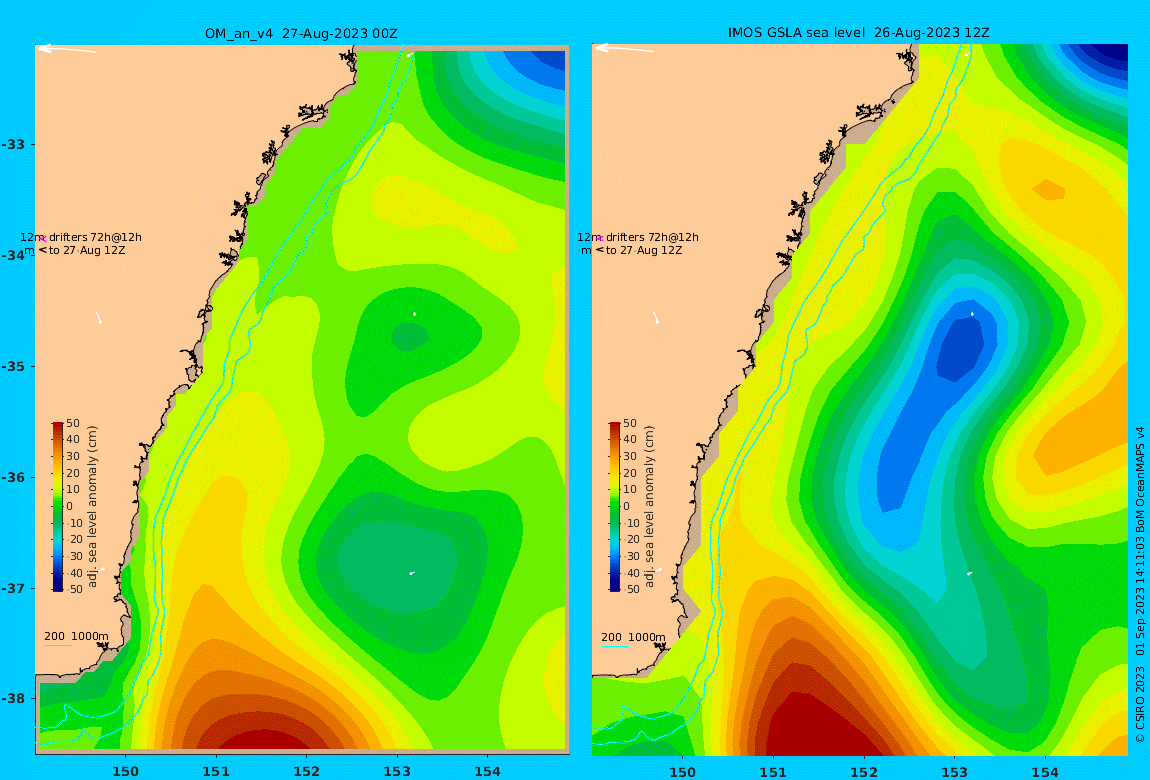Screen dimensions: 1150x780
Task: Click white drifter mark near -37 in OM_an_v4 ocean
Action: click(x=412, y=573)
